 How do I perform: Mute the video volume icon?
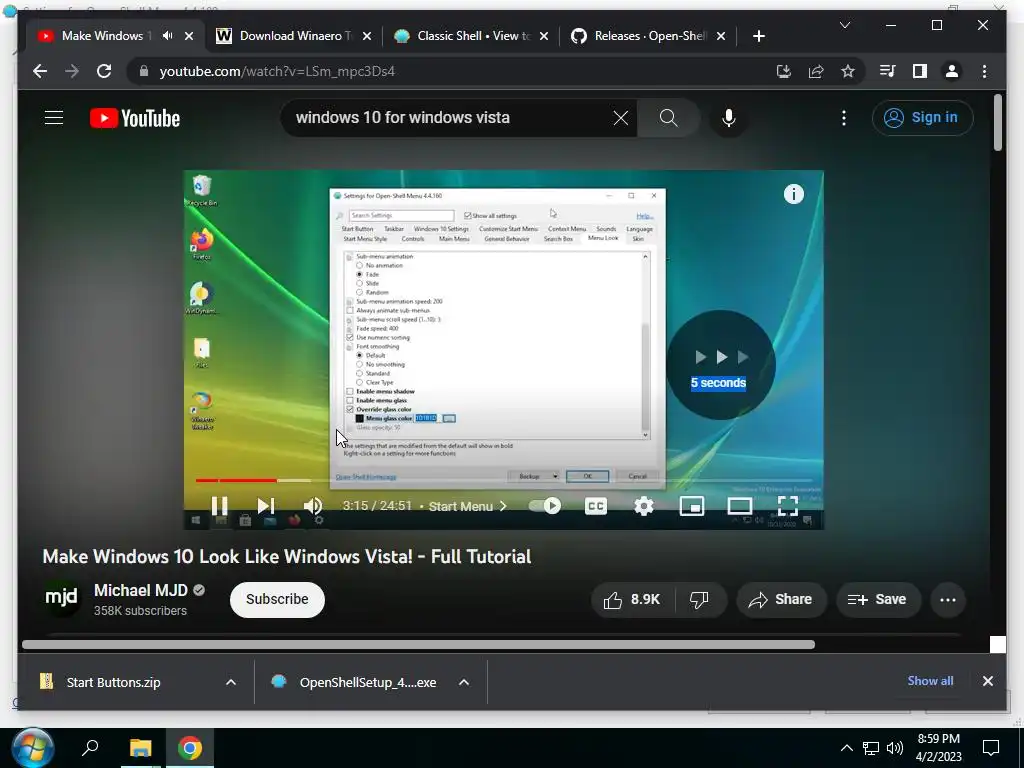coord(313,505)
